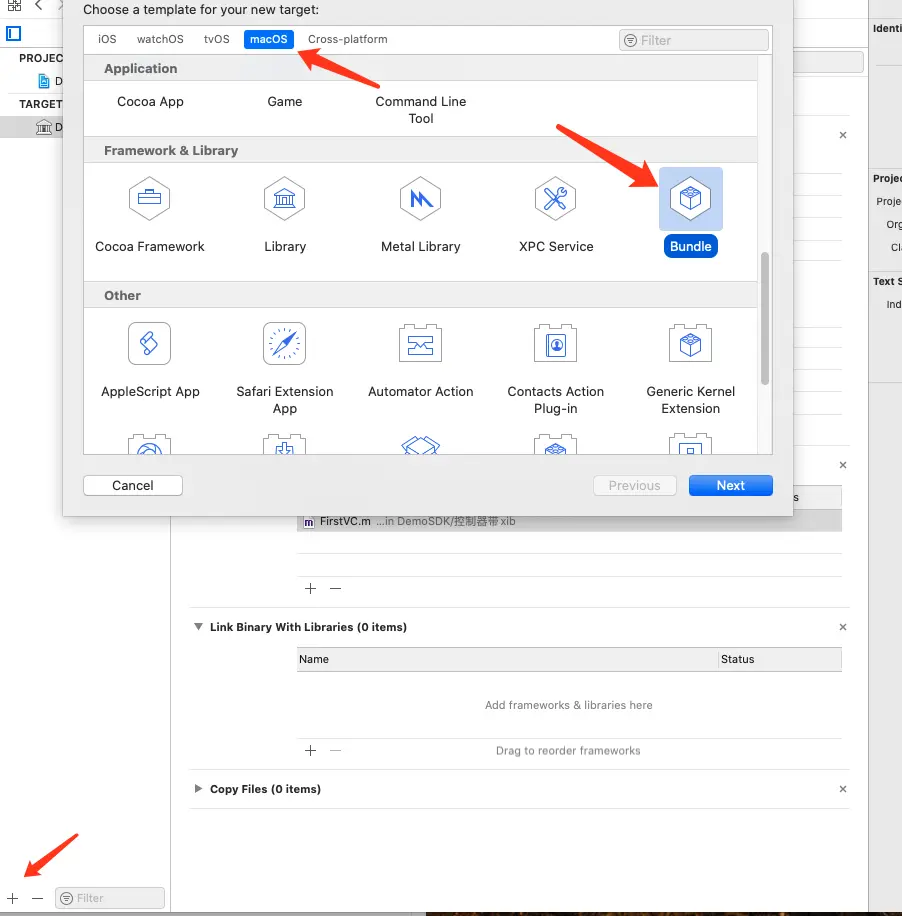Toggle the navigator panel icon
The image size is (902, 916).
[x=13, y=33]
